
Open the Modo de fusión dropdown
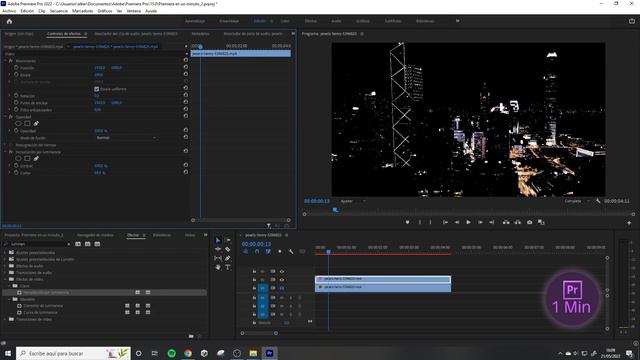point(126,138)
